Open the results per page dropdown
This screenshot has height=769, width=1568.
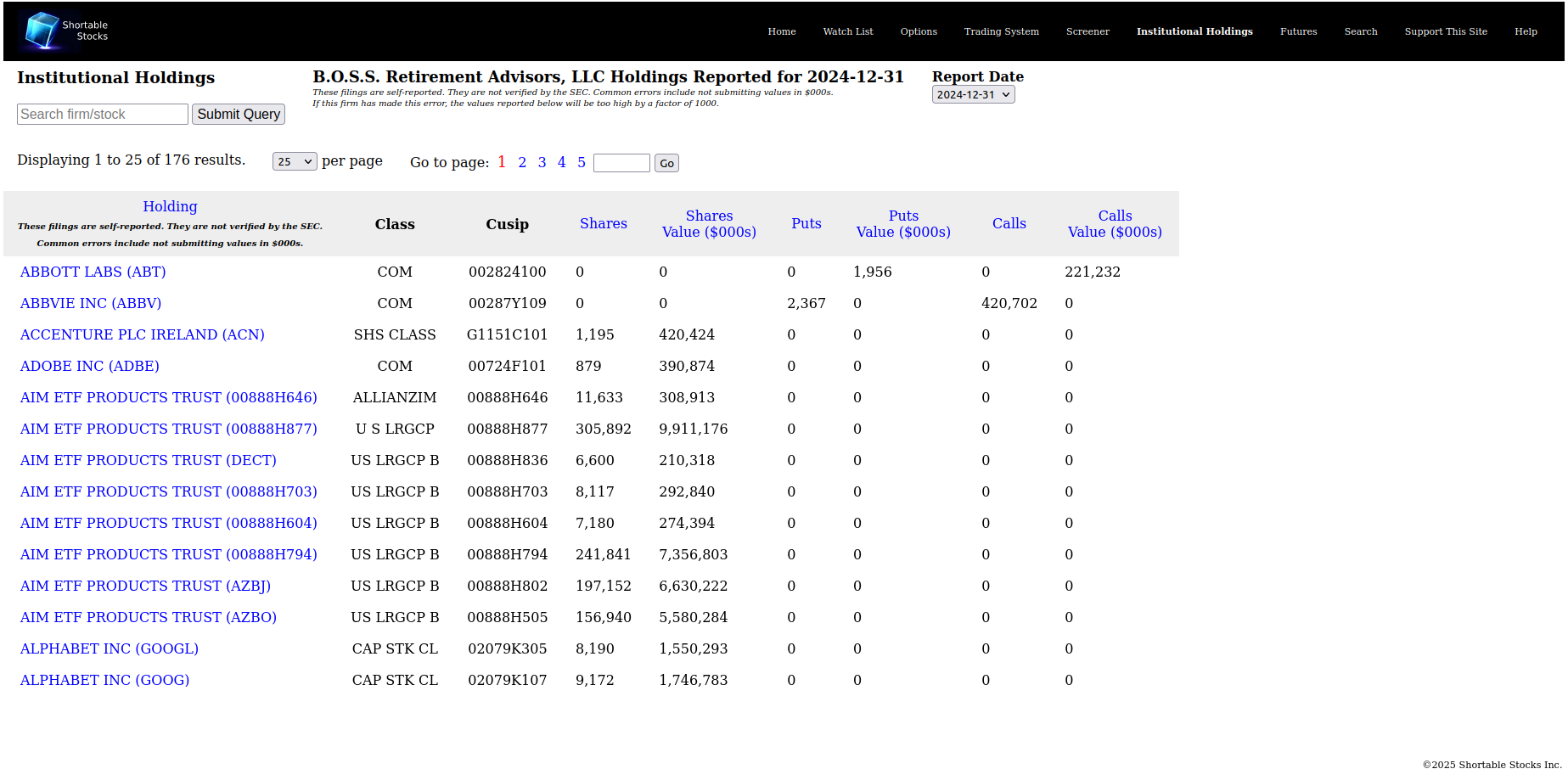click(295, 161)
